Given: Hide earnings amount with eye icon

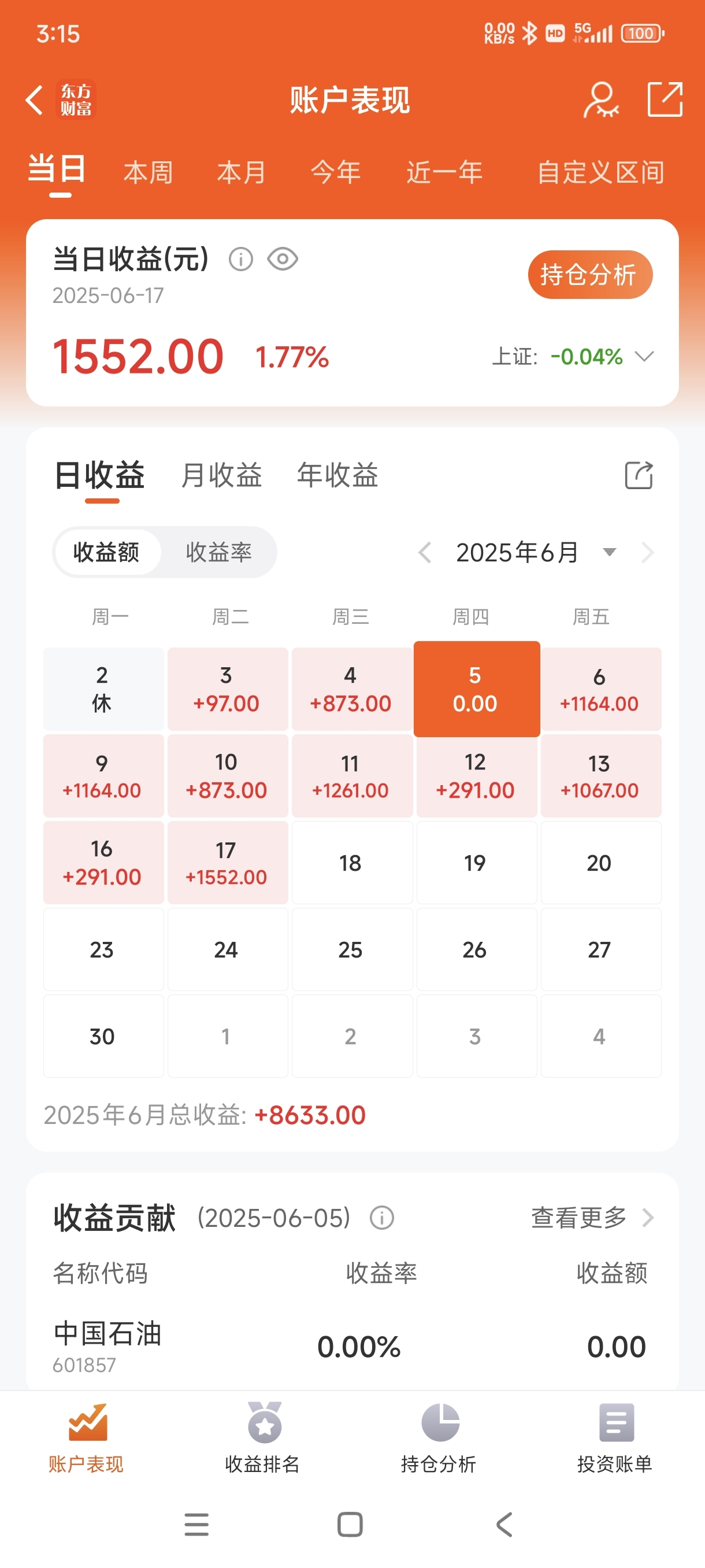Looking at the screenshot, I should coord(282,259).
